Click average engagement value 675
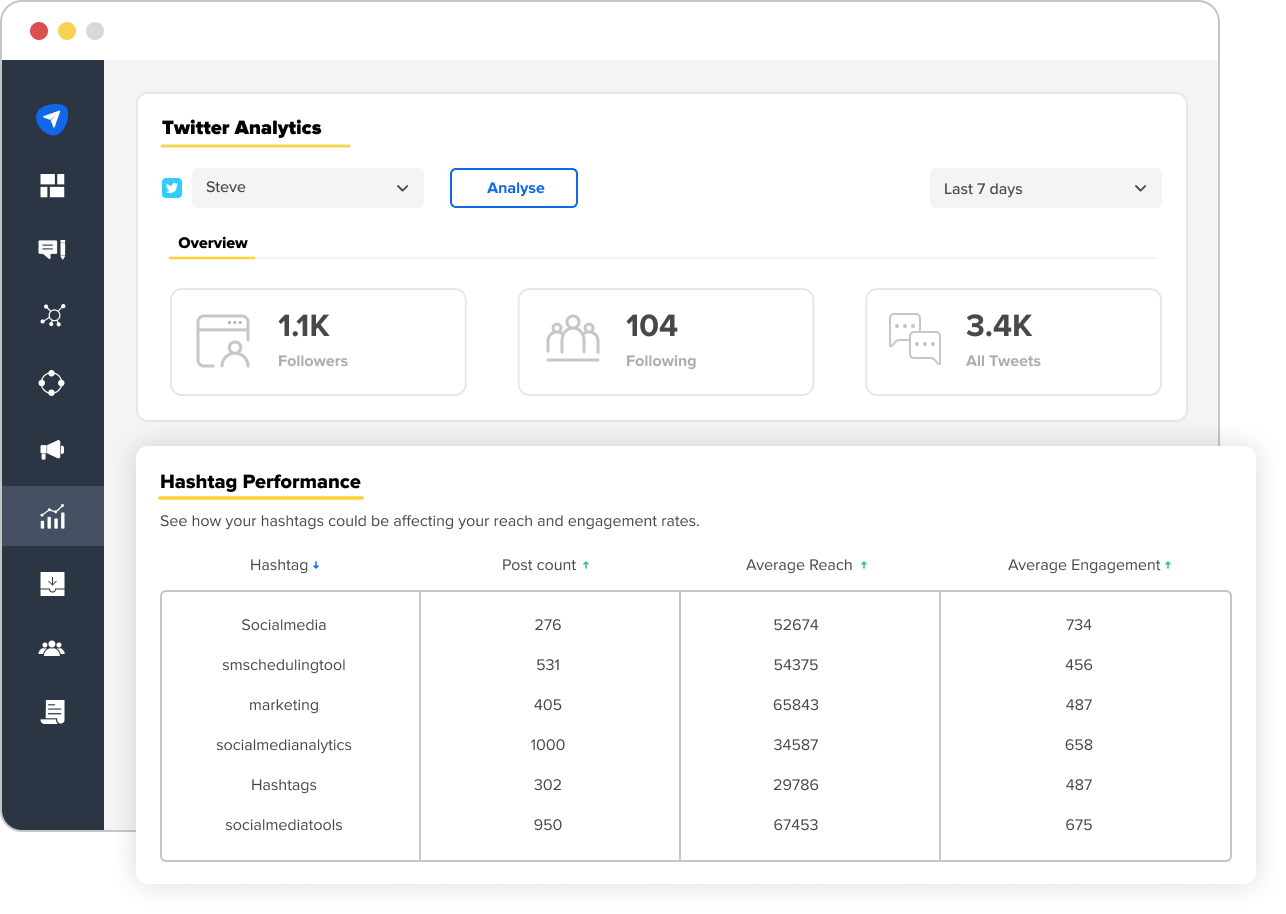Viewport: 1286px width, 914px height. click(1079, 825)
